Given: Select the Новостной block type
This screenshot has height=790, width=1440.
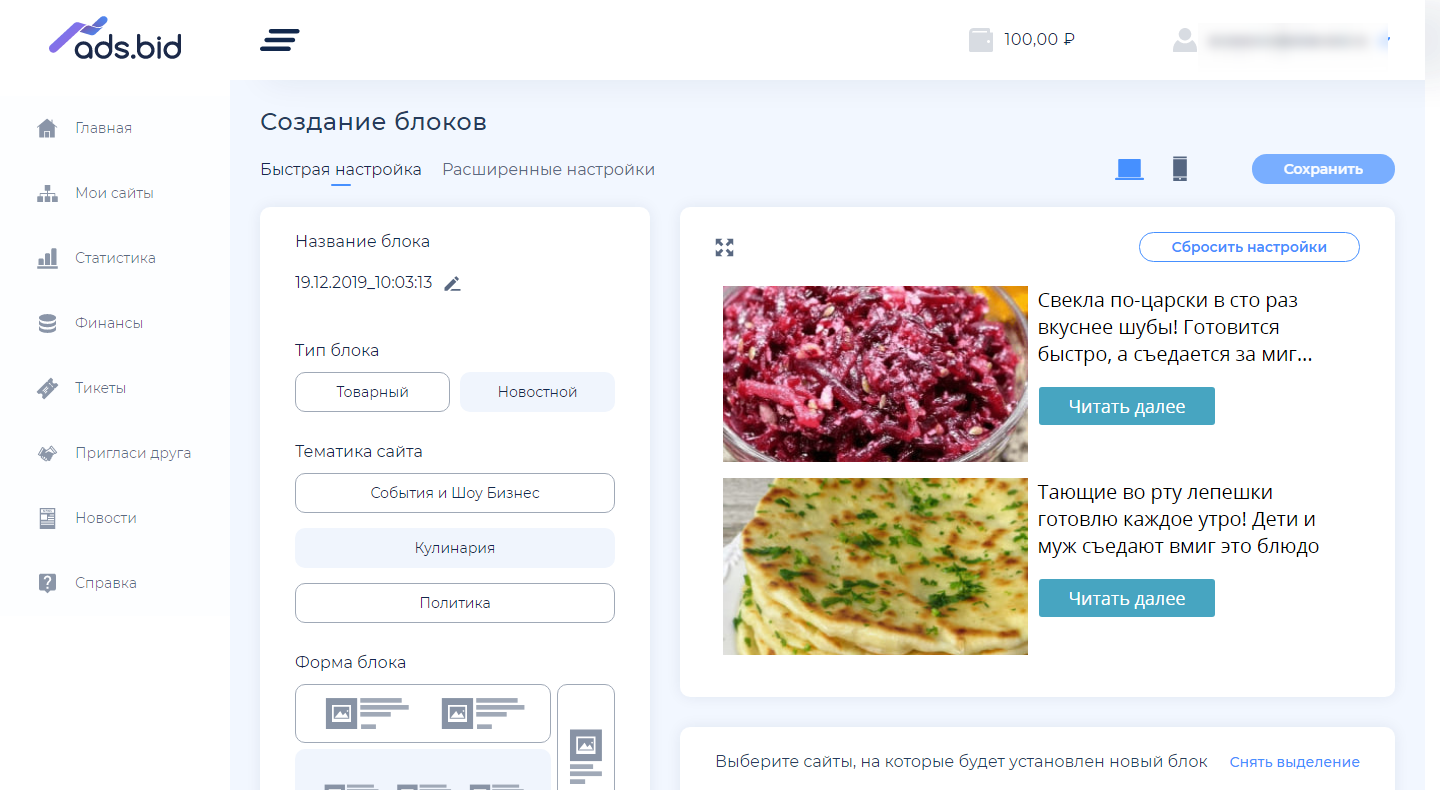Looking at the screenshot, I should pyautogui.click(x=537, y=392).
